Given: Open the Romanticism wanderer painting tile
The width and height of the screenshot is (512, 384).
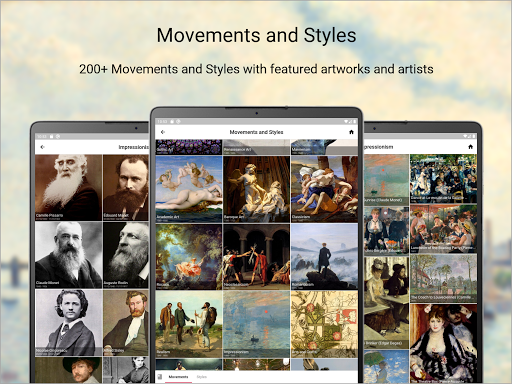Looking at the screenshot, I should tap(324, 256).
